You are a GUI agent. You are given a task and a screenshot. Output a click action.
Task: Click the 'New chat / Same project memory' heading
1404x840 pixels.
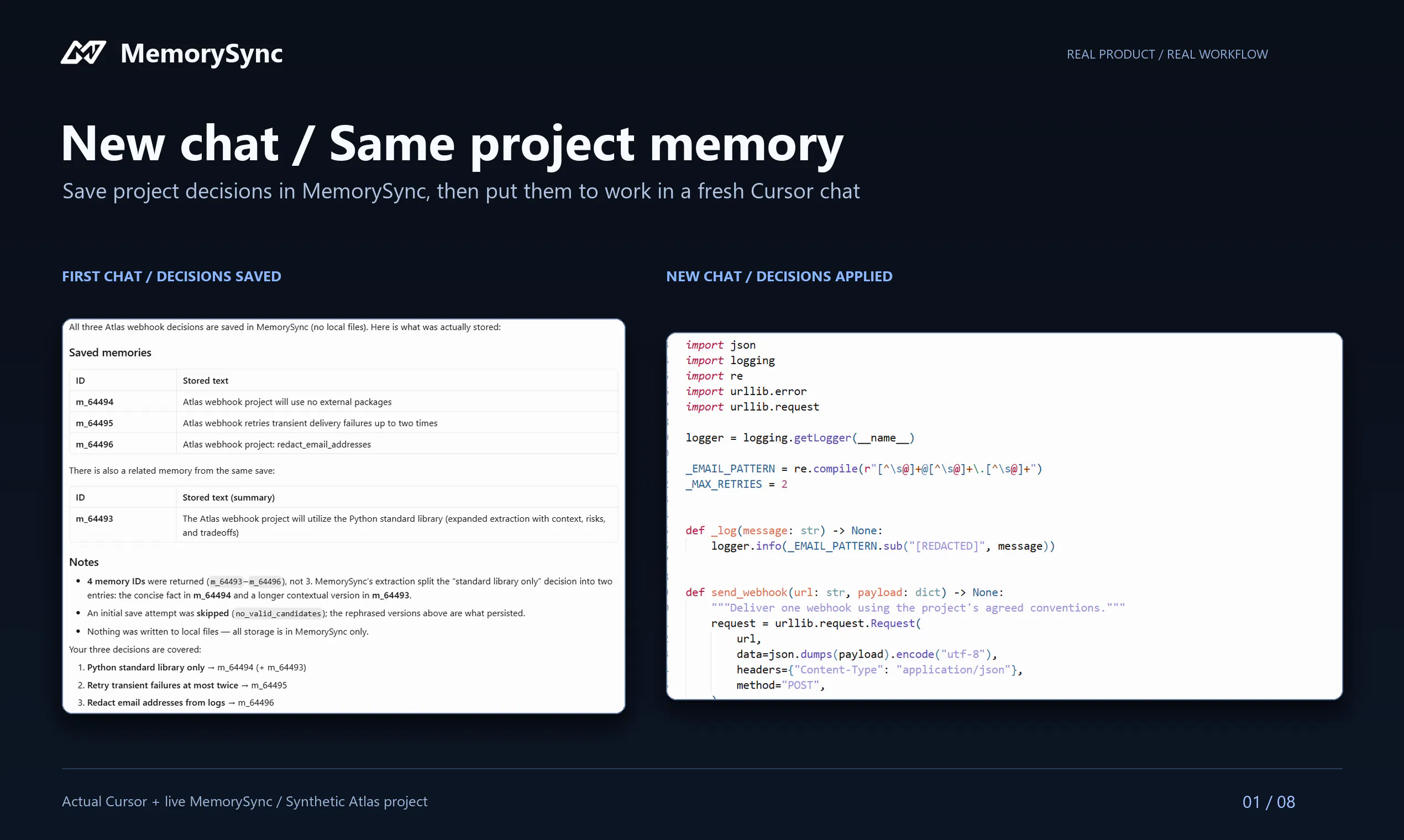452,144
